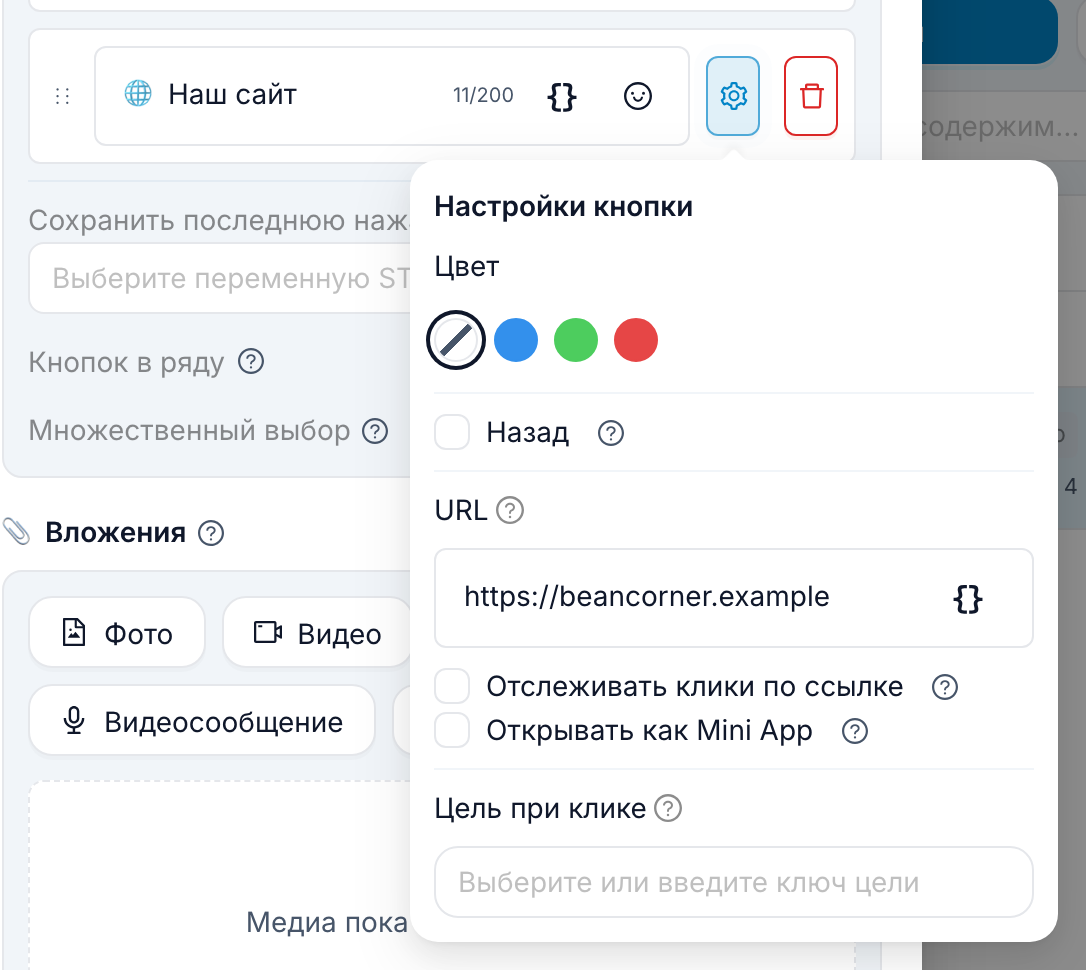
Task: Choose the red button color
Action: [x=636, y=340]
